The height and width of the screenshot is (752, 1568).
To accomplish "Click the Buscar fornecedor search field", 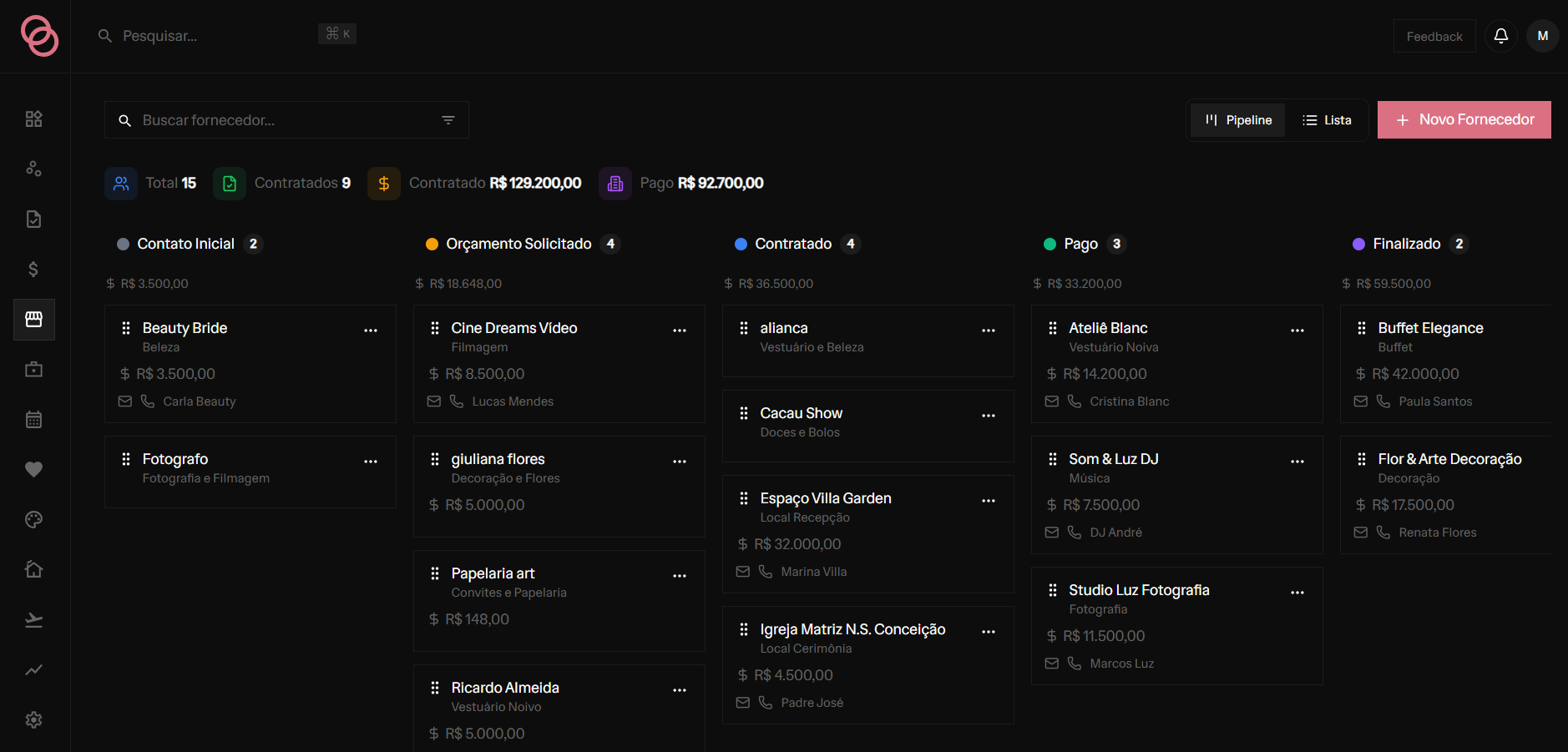I will coord(286,120).
